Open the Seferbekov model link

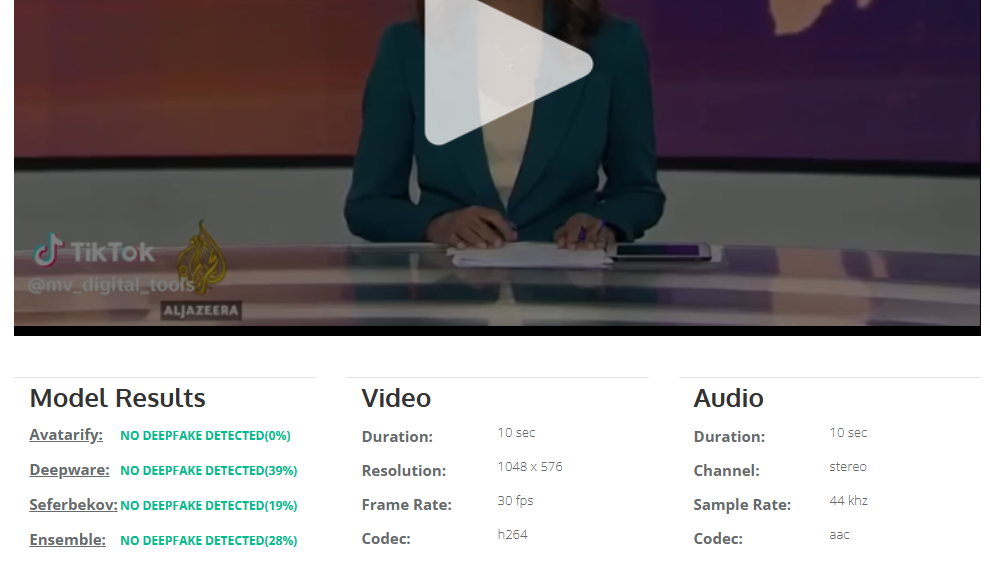pyautogui.click(x=73, y=505)
